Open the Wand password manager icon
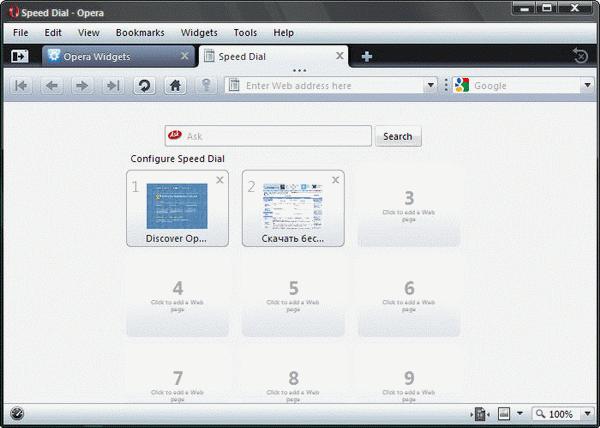 click(206, 85)
